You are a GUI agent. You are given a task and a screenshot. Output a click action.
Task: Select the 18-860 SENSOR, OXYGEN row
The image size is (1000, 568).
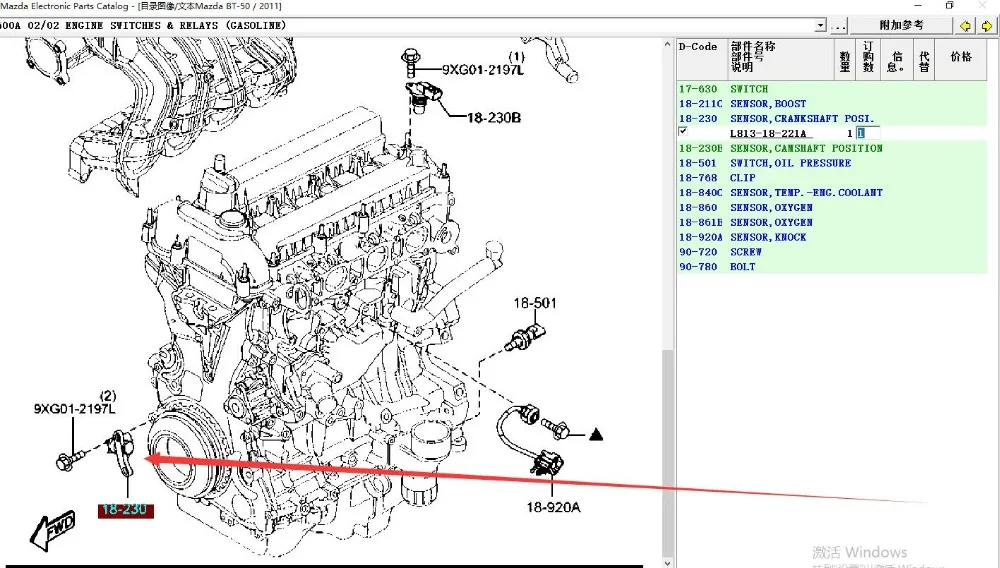pos(832,207)
